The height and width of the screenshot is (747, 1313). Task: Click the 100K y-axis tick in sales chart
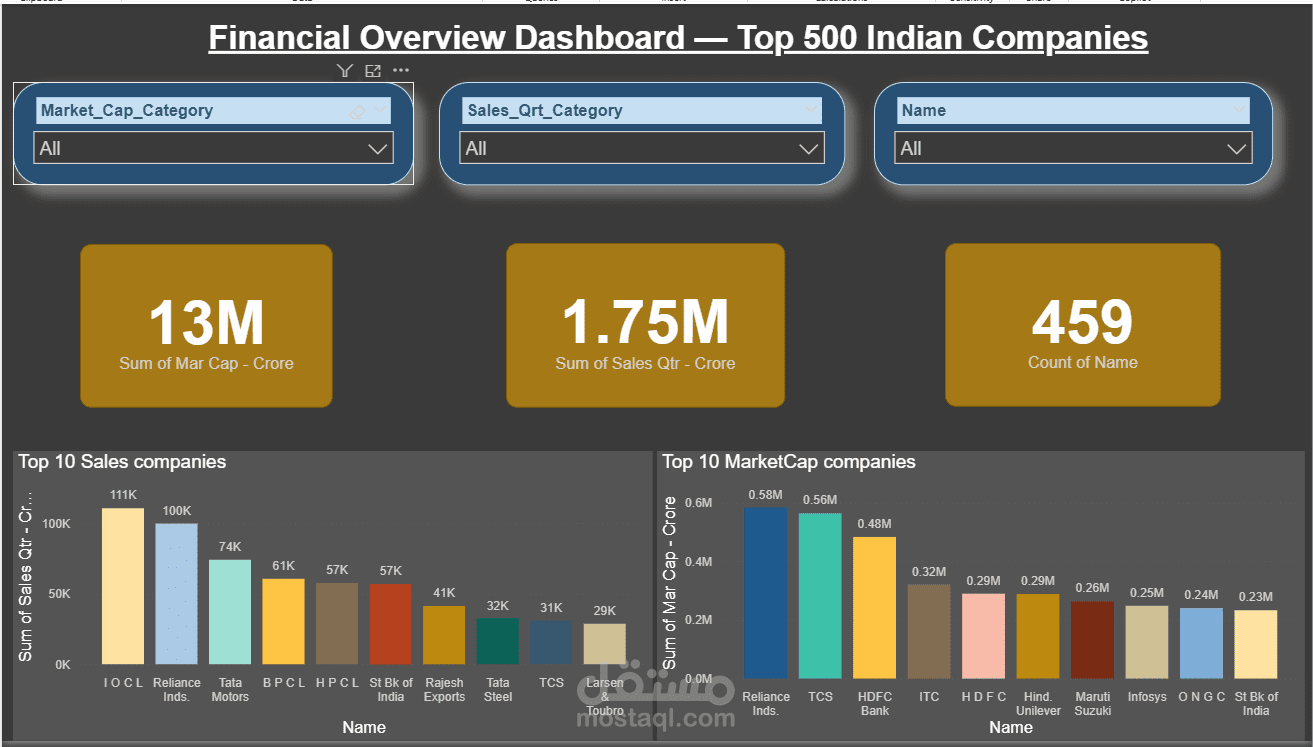[x=56, y=524]
